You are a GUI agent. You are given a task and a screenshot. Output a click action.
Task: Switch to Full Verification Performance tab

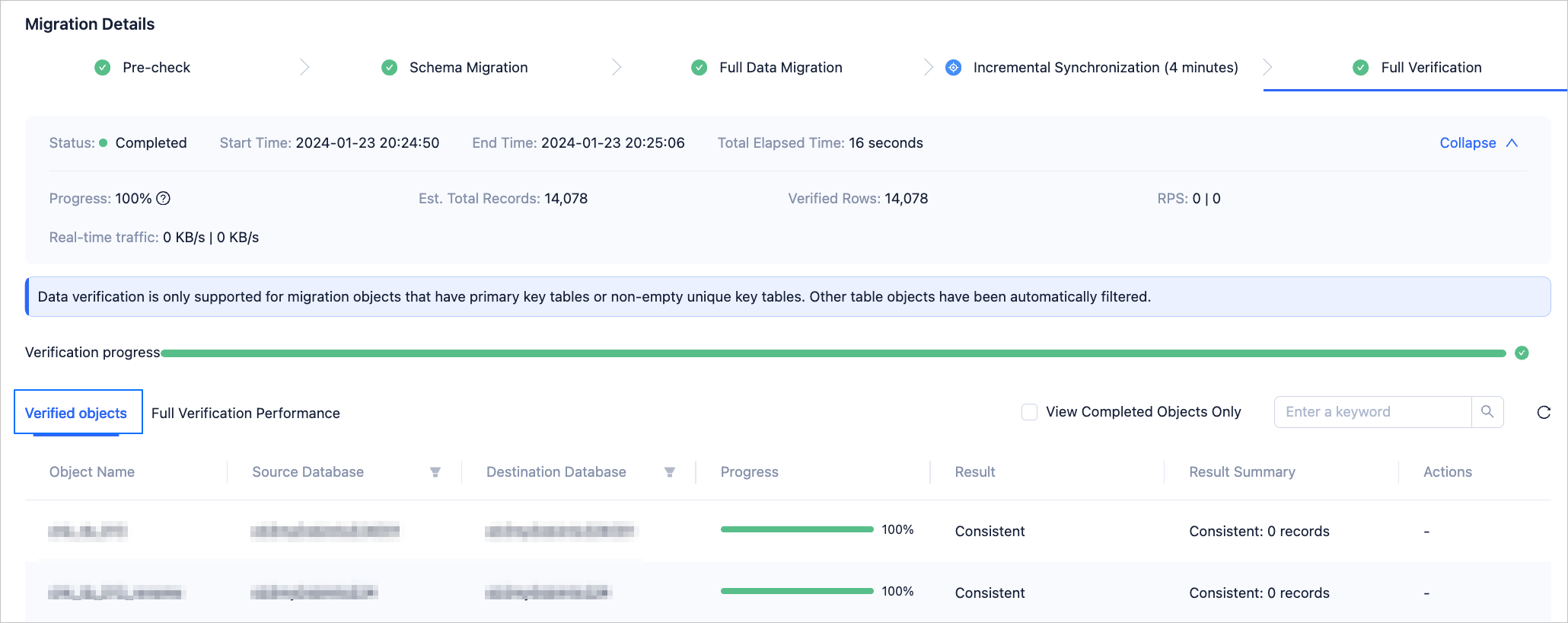245,413
